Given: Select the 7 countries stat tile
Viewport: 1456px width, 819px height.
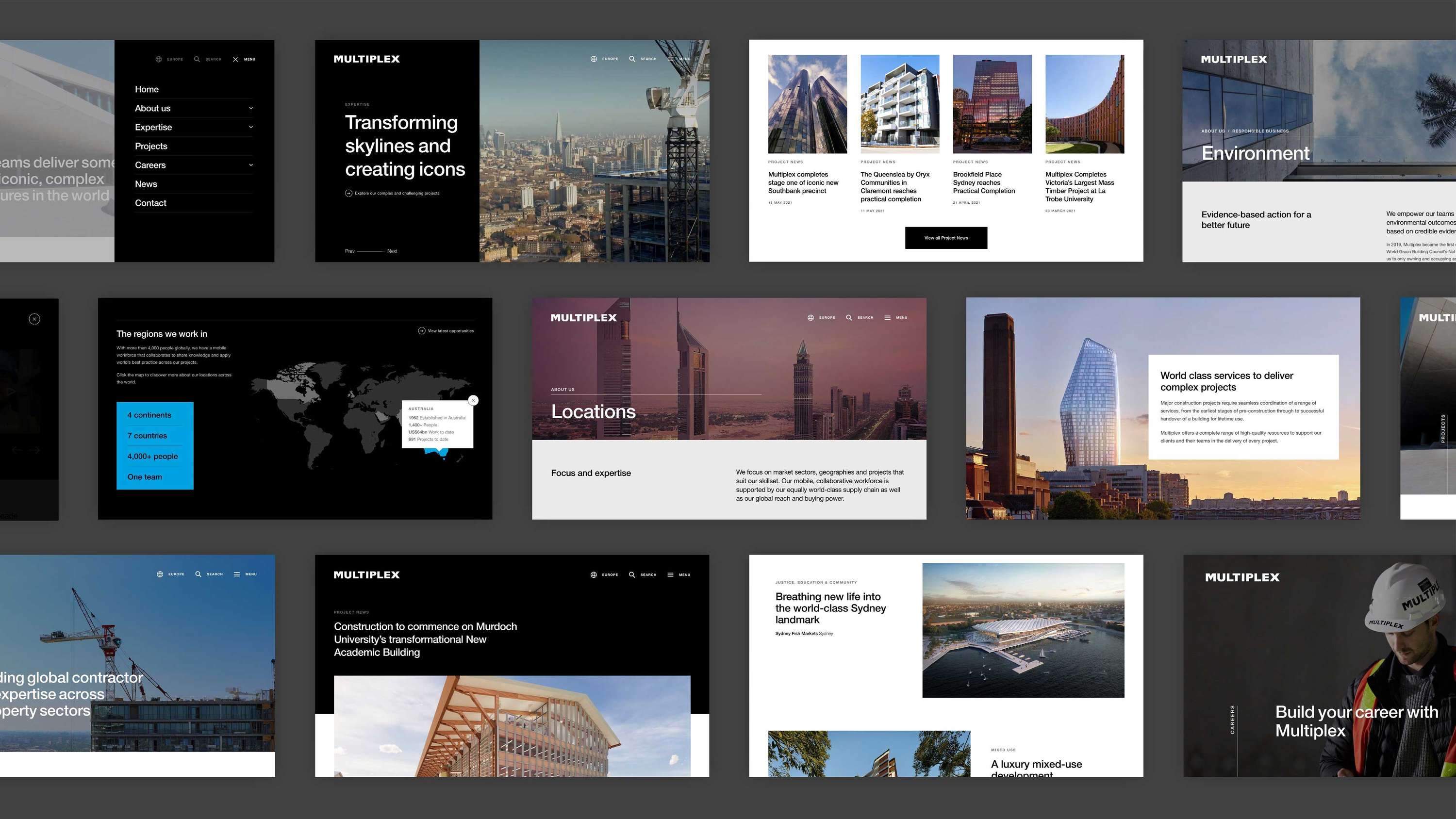Looking at the screenshot, I should click(147, 436).
